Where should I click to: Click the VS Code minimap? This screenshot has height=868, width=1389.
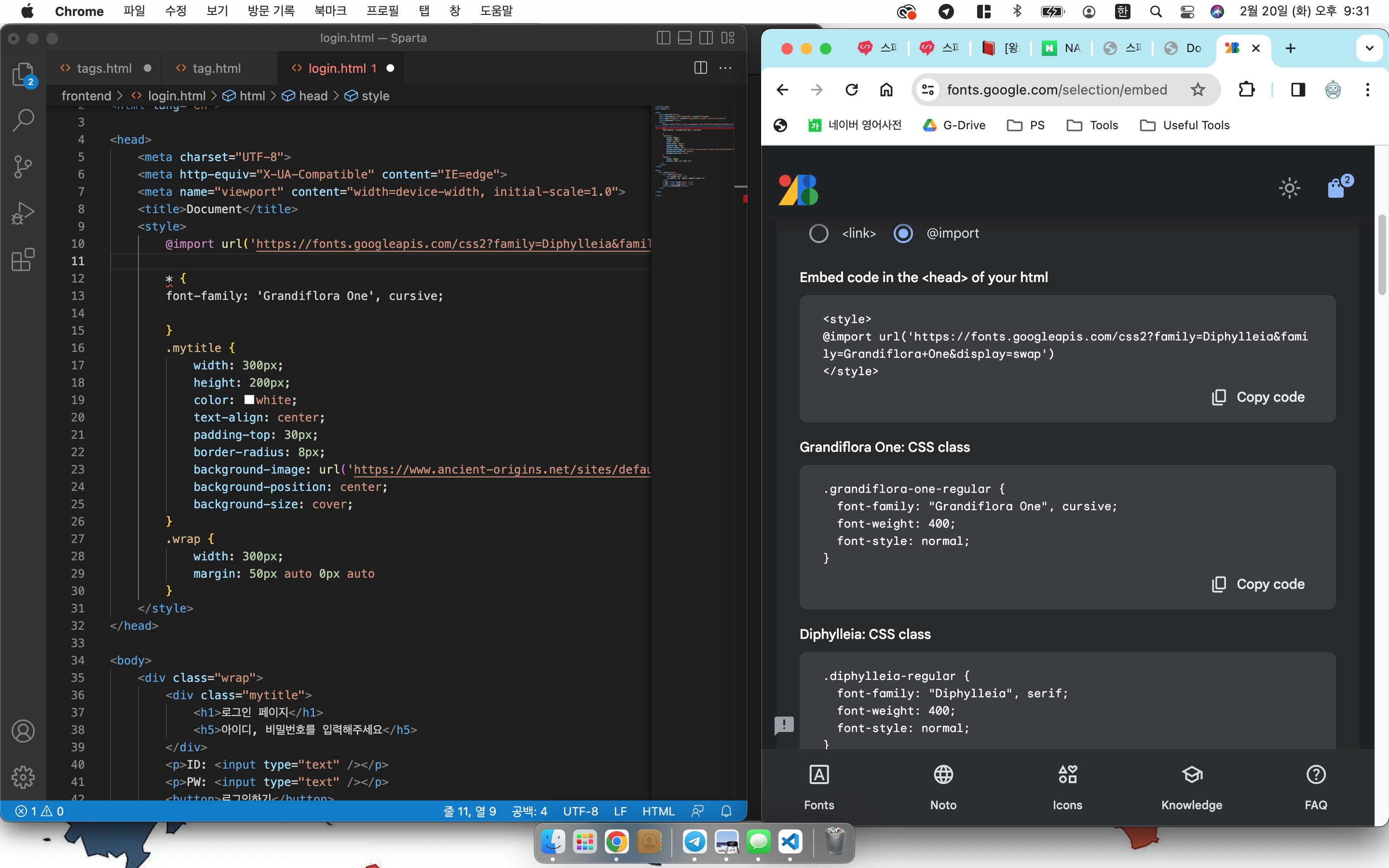694,150
